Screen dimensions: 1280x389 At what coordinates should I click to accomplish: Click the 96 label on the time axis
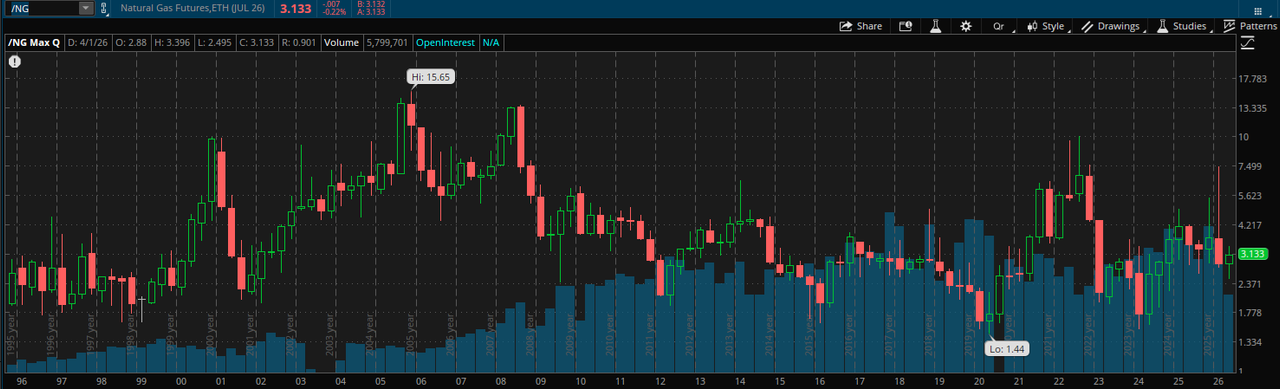pos(21,381)
